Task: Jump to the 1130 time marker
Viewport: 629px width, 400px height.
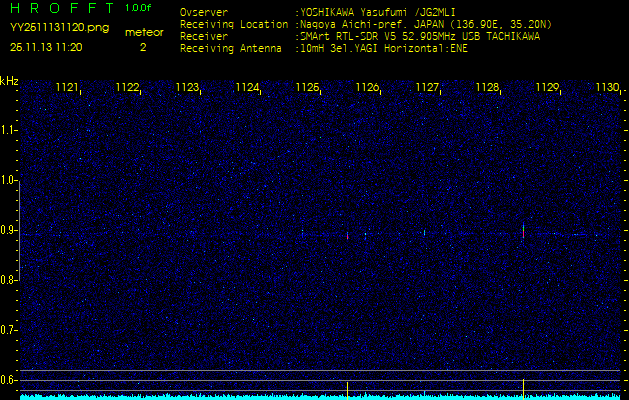Action: coord(607,88)
